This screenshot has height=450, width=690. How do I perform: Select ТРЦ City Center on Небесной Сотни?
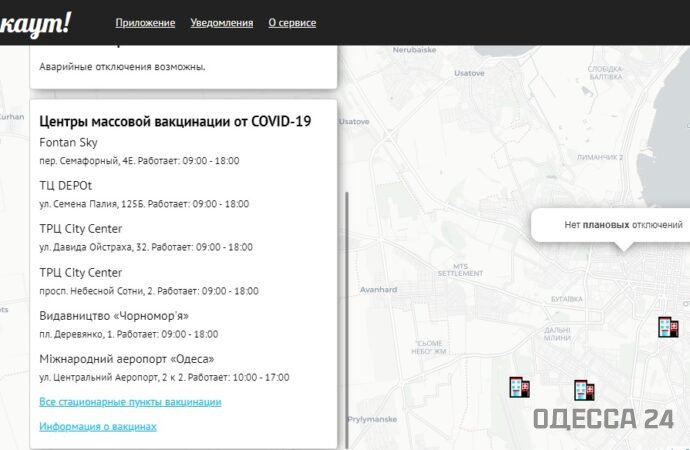(81, 272)
